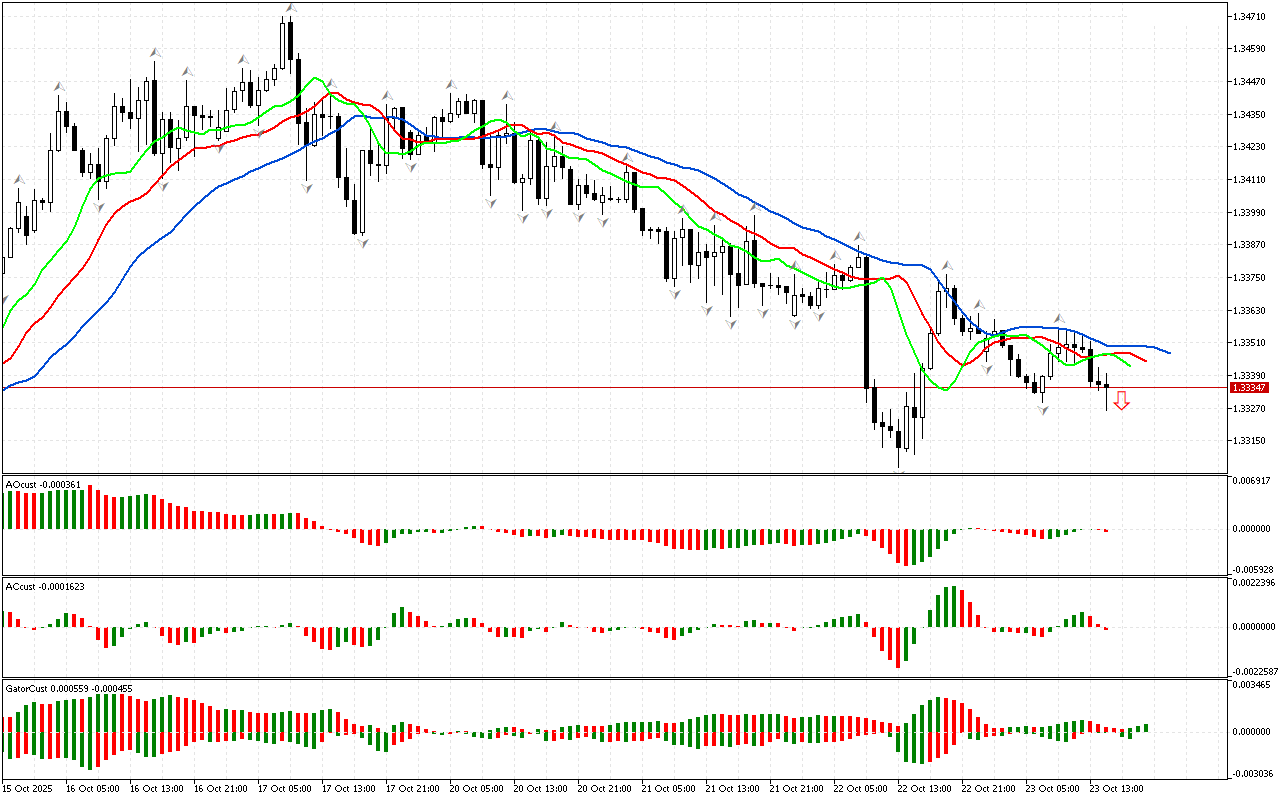Image resolution: width=1280 pixels, height=800 pixels.
Task: Click the 15 Oct 2025 date label
Action: click(x=29, y=788)
